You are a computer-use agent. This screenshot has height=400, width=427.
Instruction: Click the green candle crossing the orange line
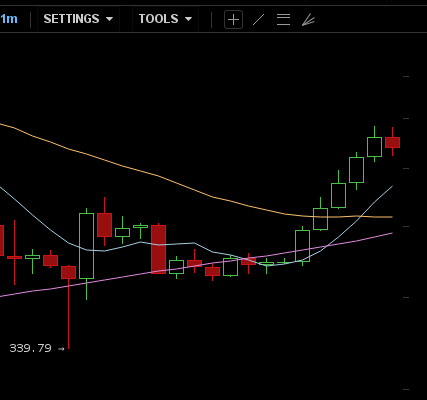tap(320, 219)
